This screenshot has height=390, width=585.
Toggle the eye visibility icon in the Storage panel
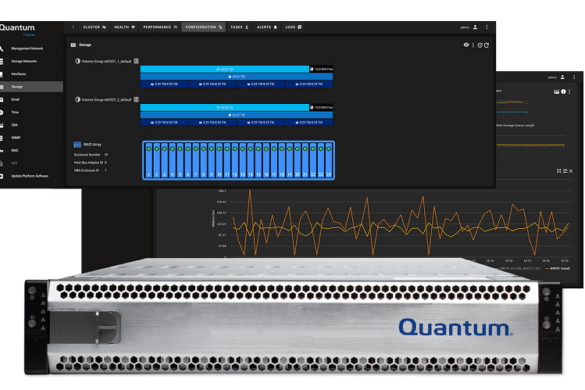[x=466, y=45]
